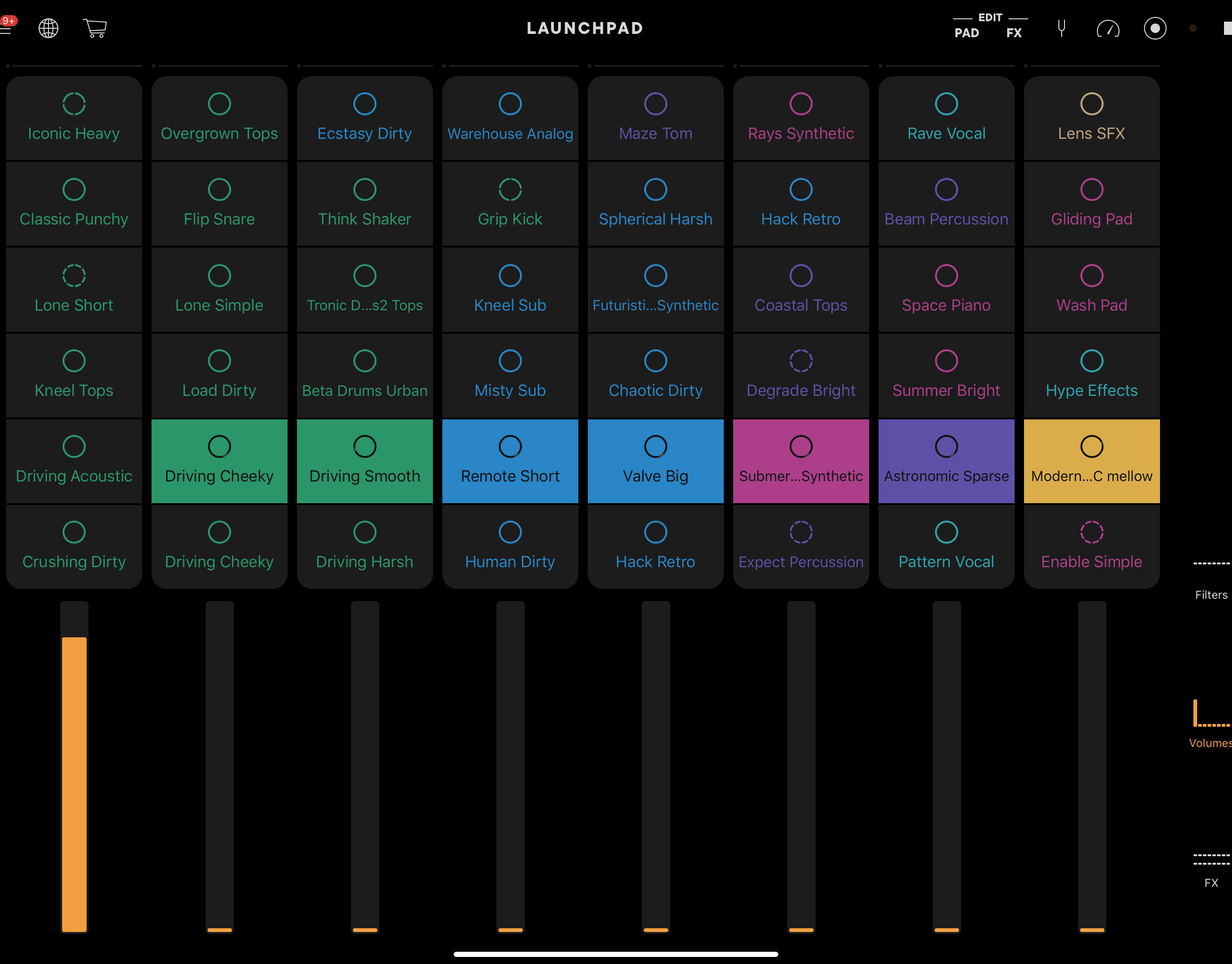
Task: Tap the Driving Cheeky pad beside Crushing Dirty
Action: [x=219, y=547]
